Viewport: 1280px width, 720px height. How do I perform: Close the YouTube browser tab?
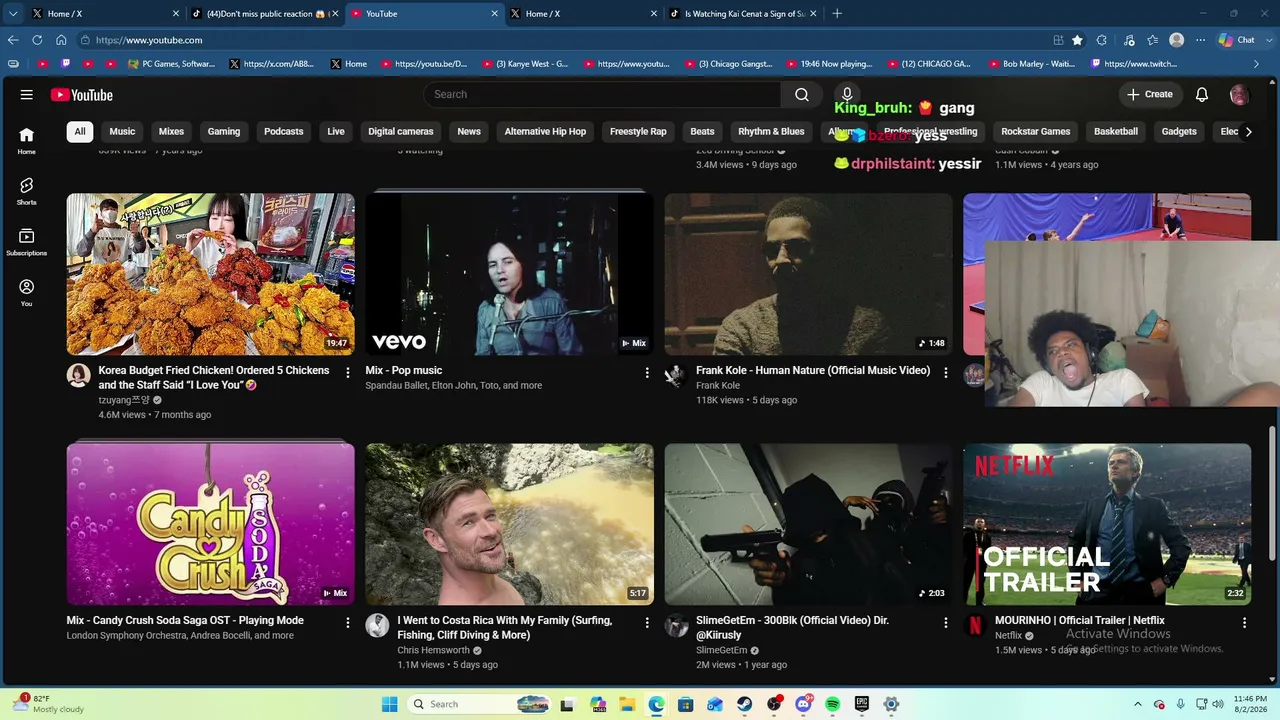tap(494, 14)
